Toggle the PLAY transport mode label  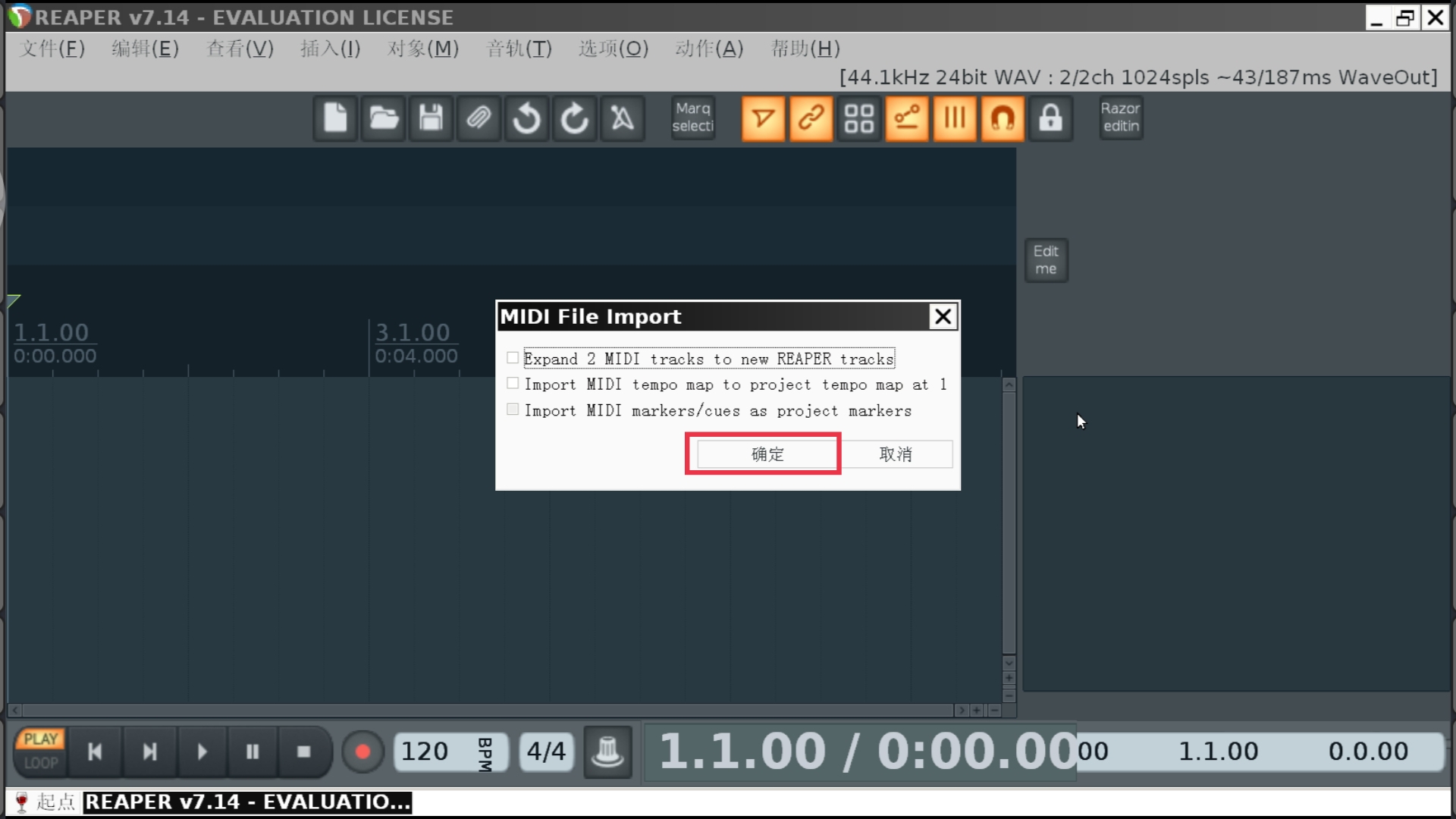(x=40, y=739)
